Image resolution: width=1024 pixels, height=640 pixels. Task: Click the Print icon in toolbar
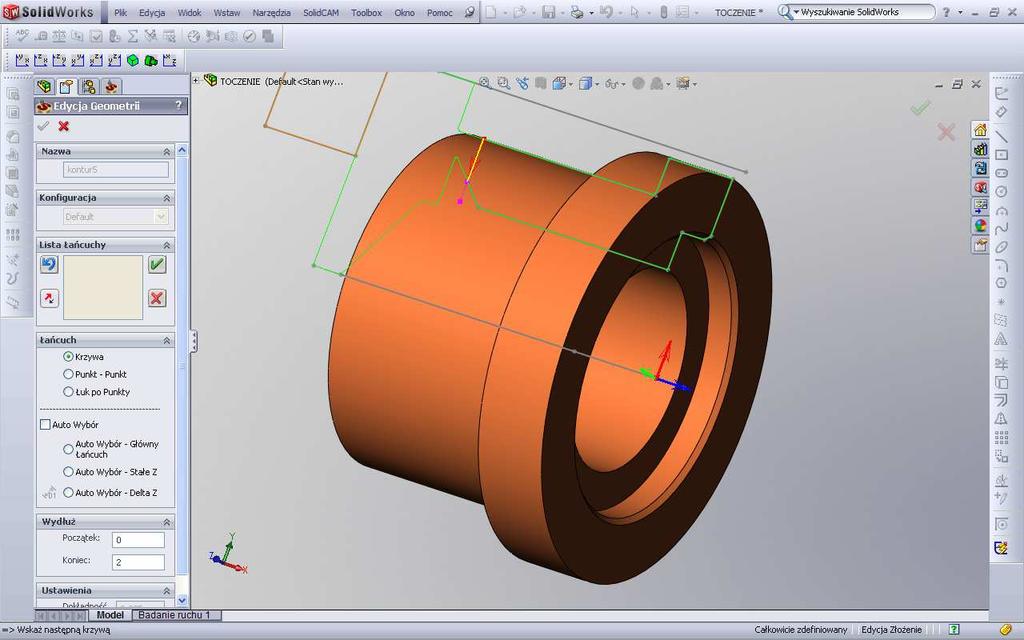(x=577, y=12)
